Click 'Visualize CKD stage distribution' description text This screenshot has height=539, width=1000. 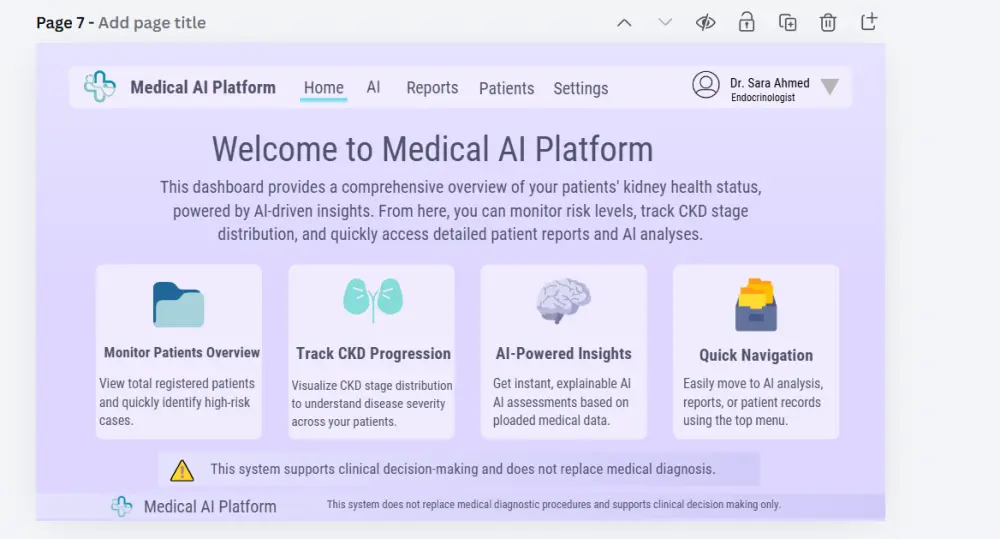(x=372, y=403)
